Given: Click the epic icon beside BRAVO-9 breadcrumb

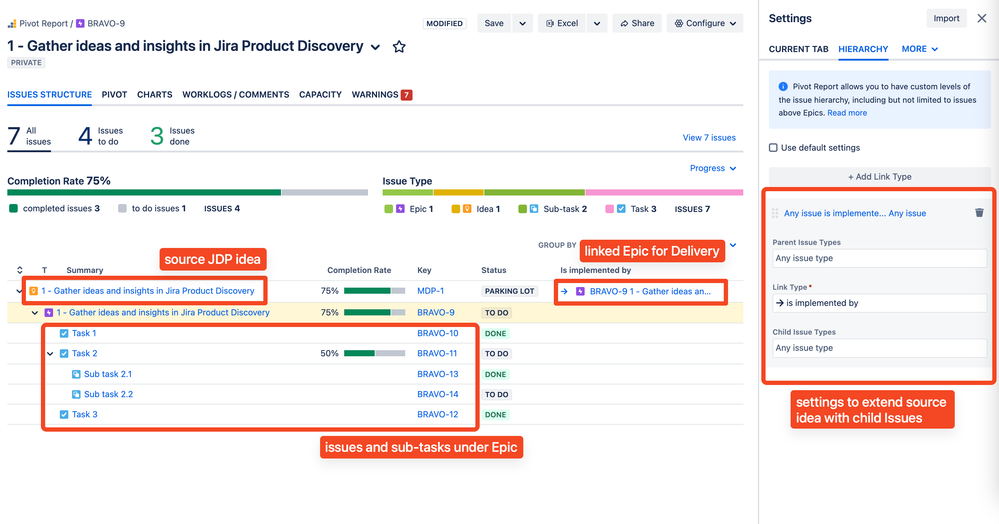Looking at the screenshot, I should coord(80,24).
